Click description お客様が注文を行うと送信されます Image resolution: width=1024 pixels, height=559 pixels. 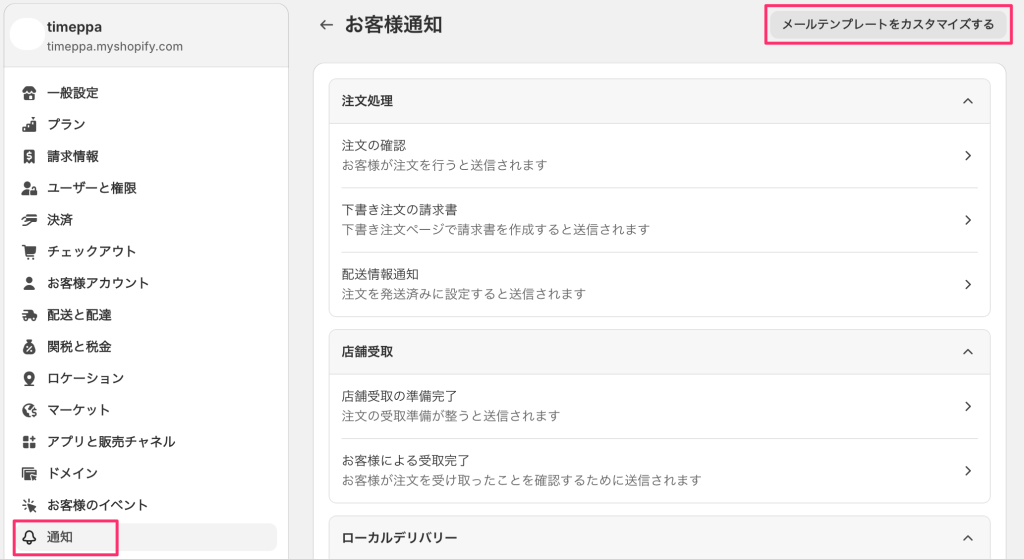click(444, 165)
